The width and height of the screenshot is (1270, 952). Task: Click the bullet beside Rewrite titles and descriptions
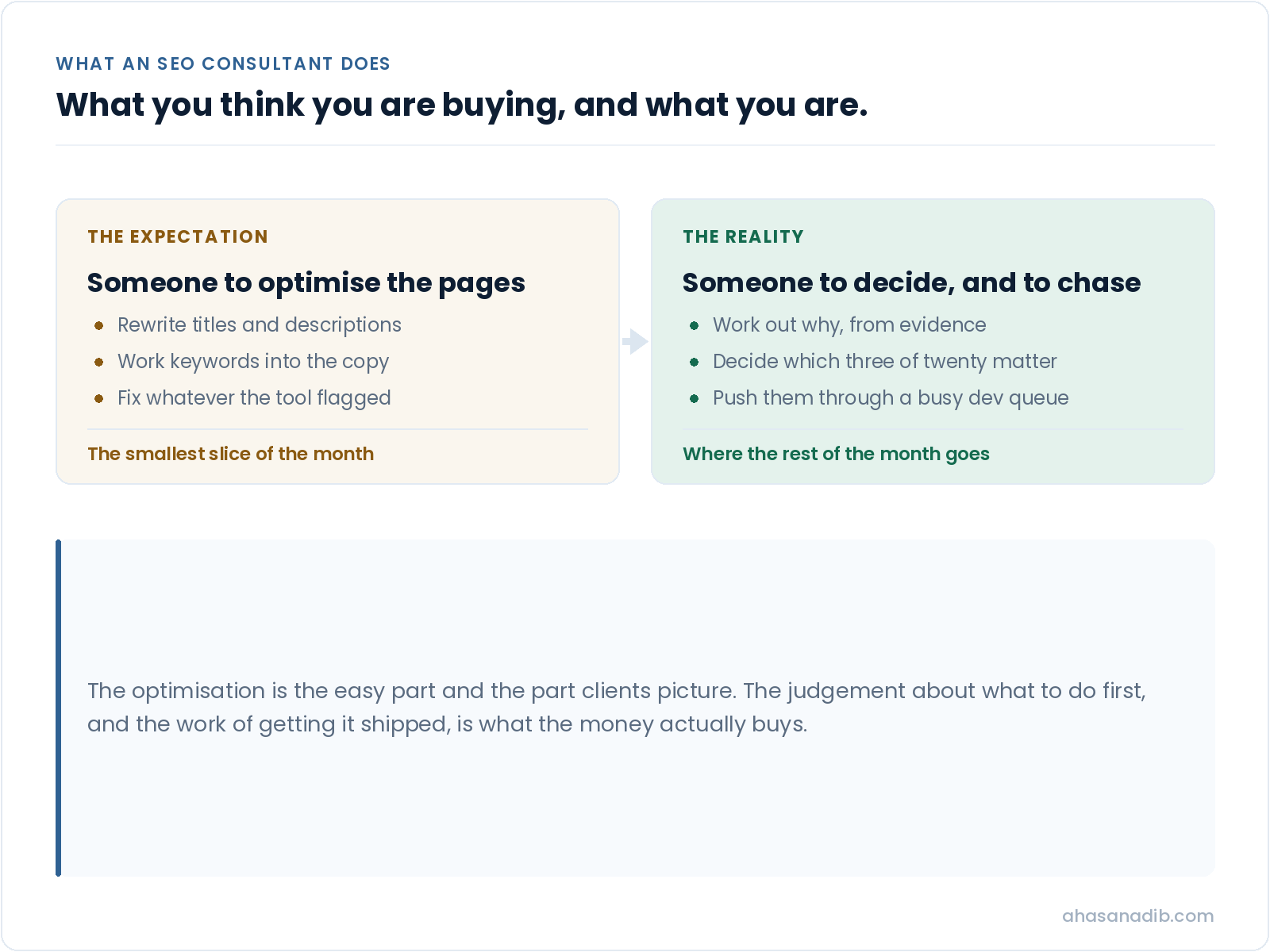pyautogui.click(x=99, y=325)
